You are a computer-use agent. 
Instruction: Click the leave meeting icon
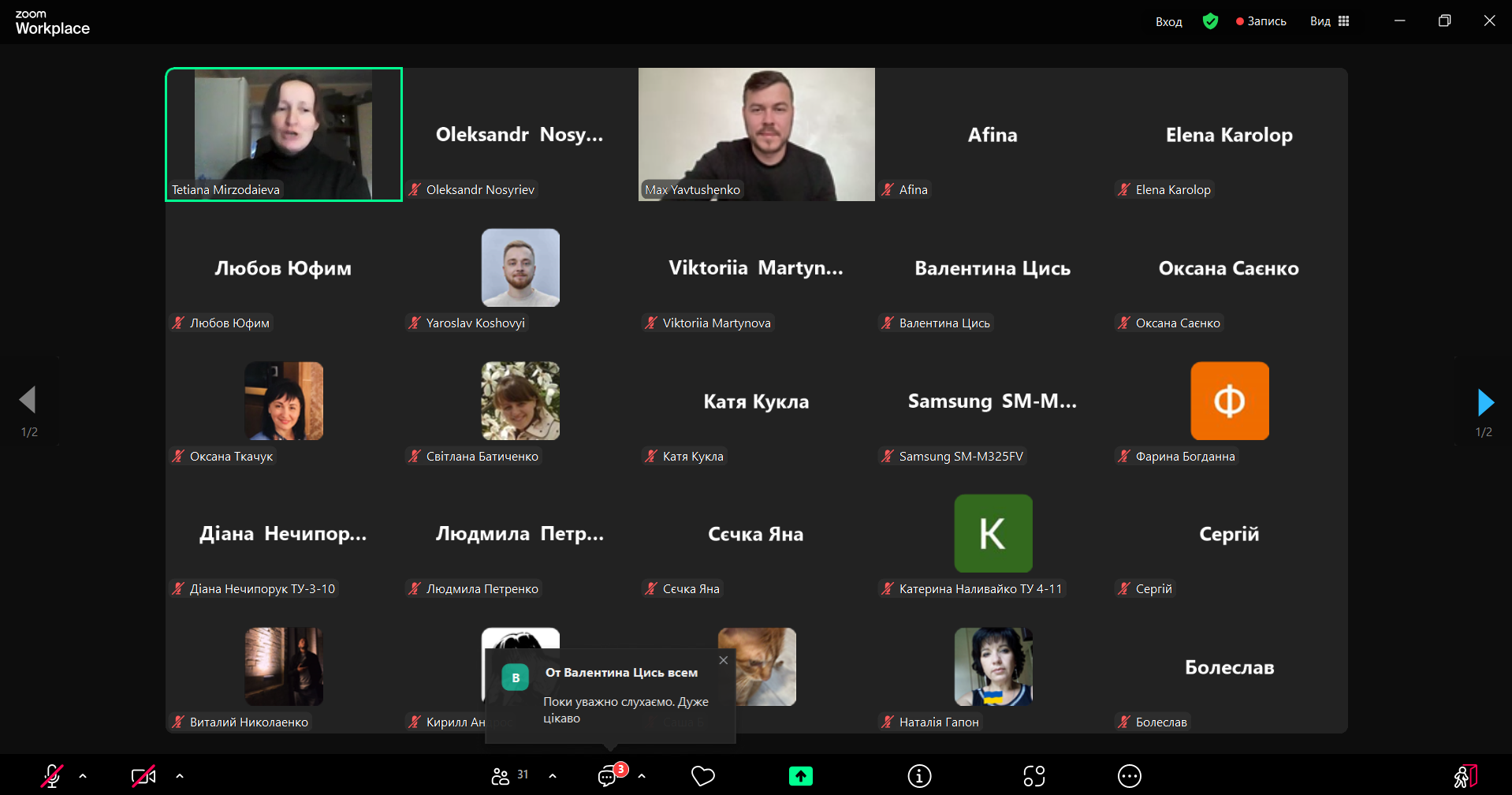click(1465, 777)
